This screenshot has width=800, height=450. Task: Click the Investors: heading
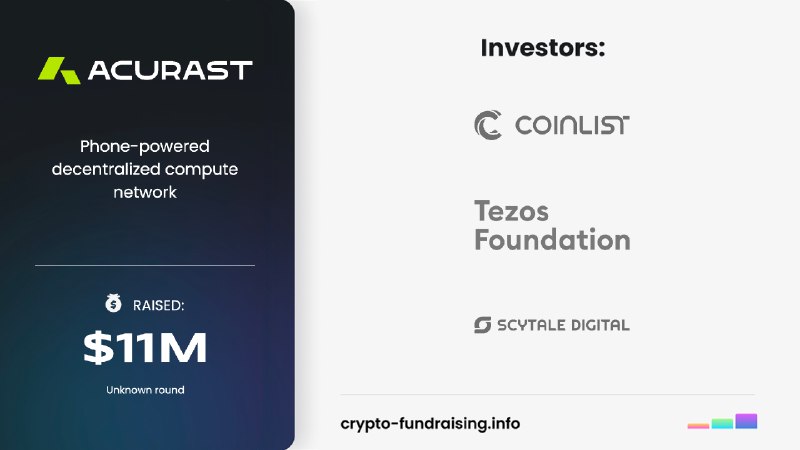click(543, 47)
